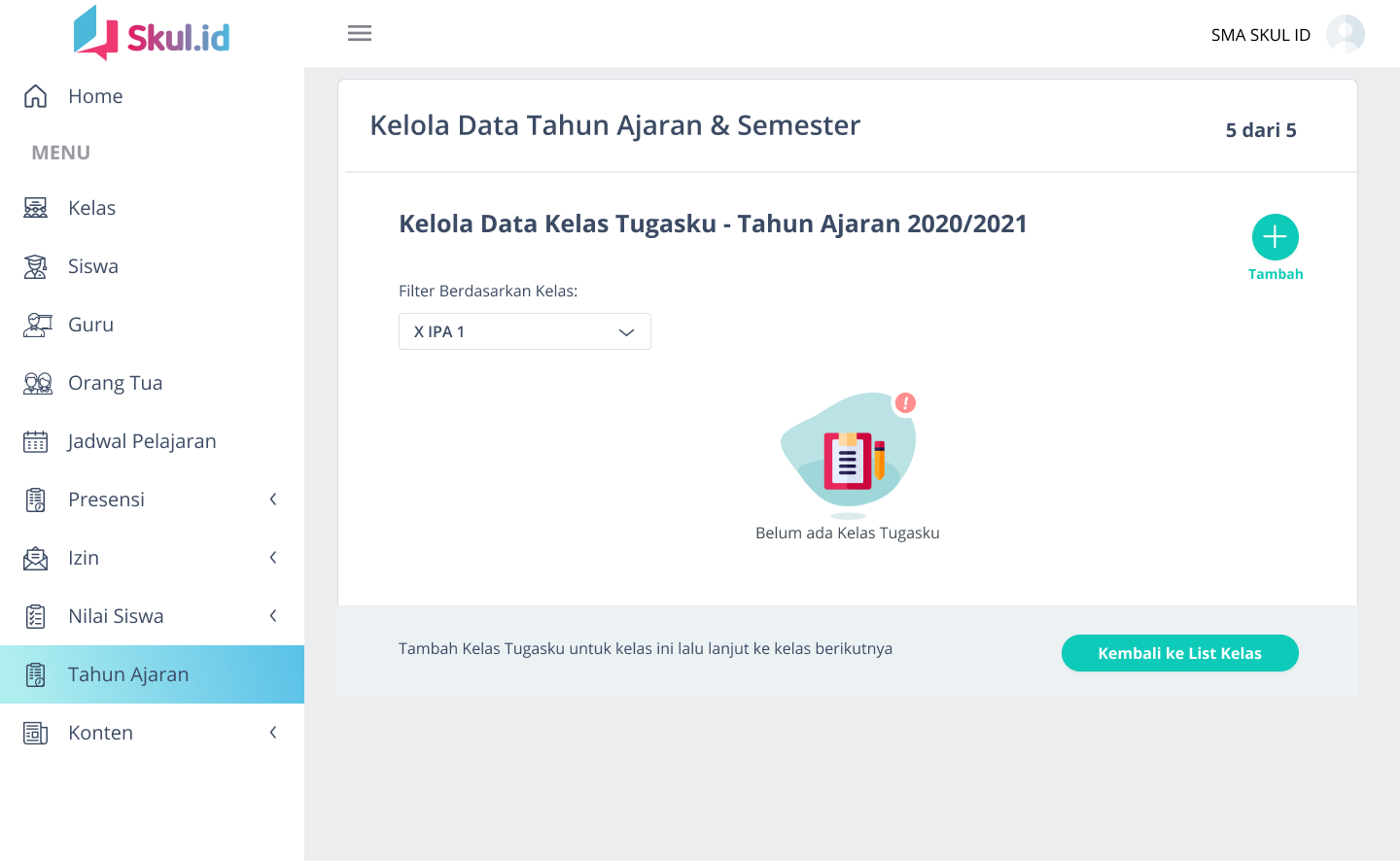Open the user profile avatar
This screenshot has width=1400, height=861.
point(1345,34)
